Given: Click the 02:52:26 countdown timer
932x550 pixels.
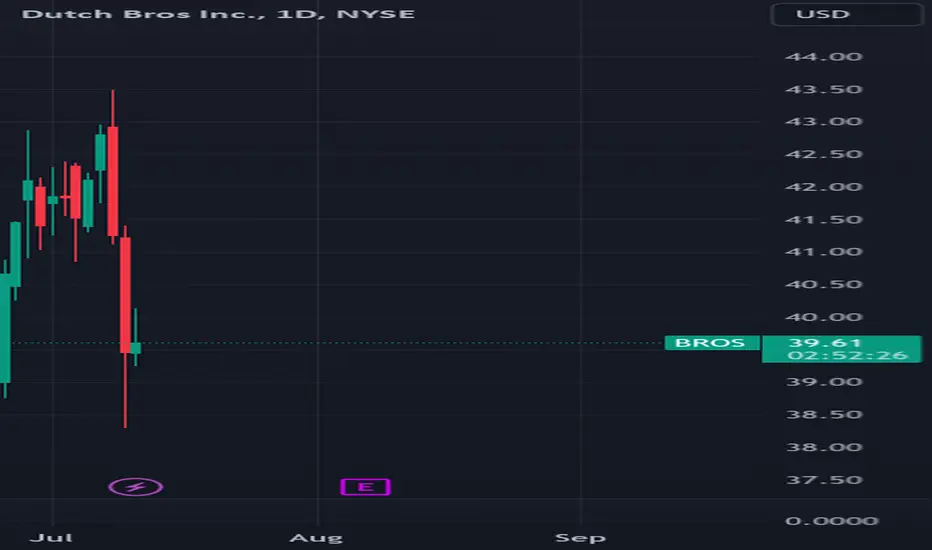Looking at the screenshot, I should tap(848, 356).
